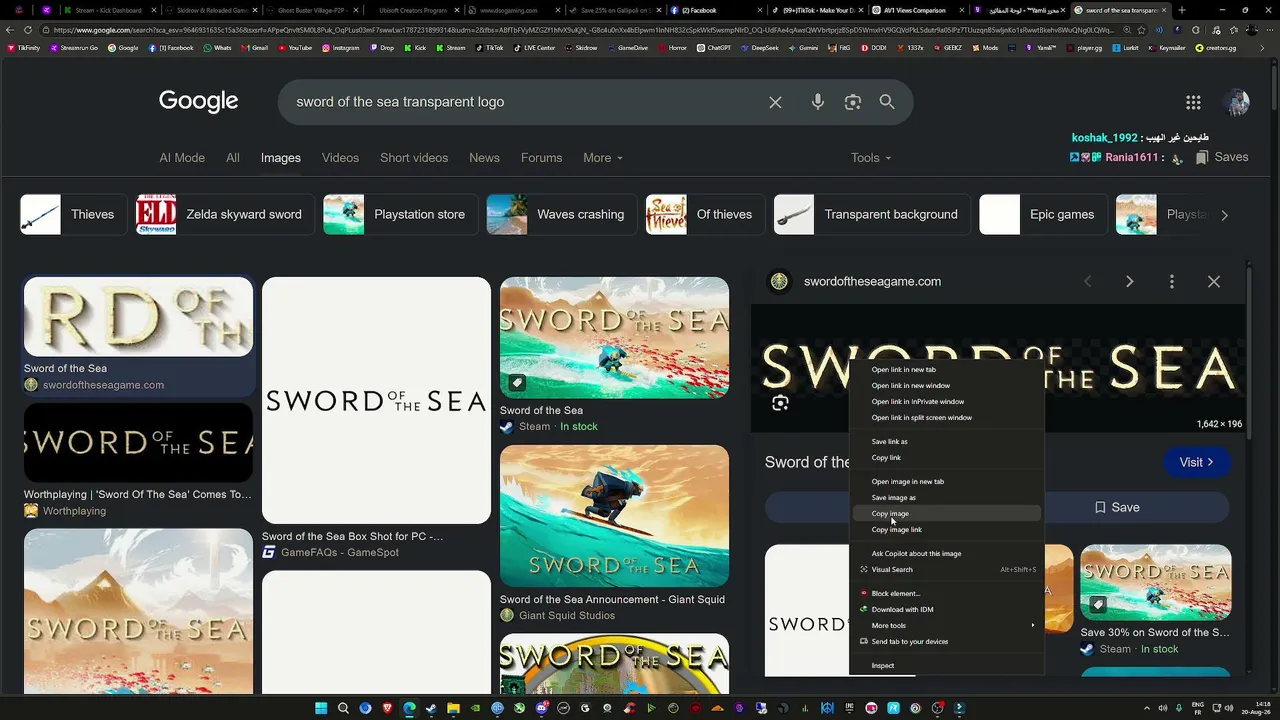Show next image in preview panel
This screenshot has height=720, width=1280.
pyautogui.click(x=1130, y=282)
